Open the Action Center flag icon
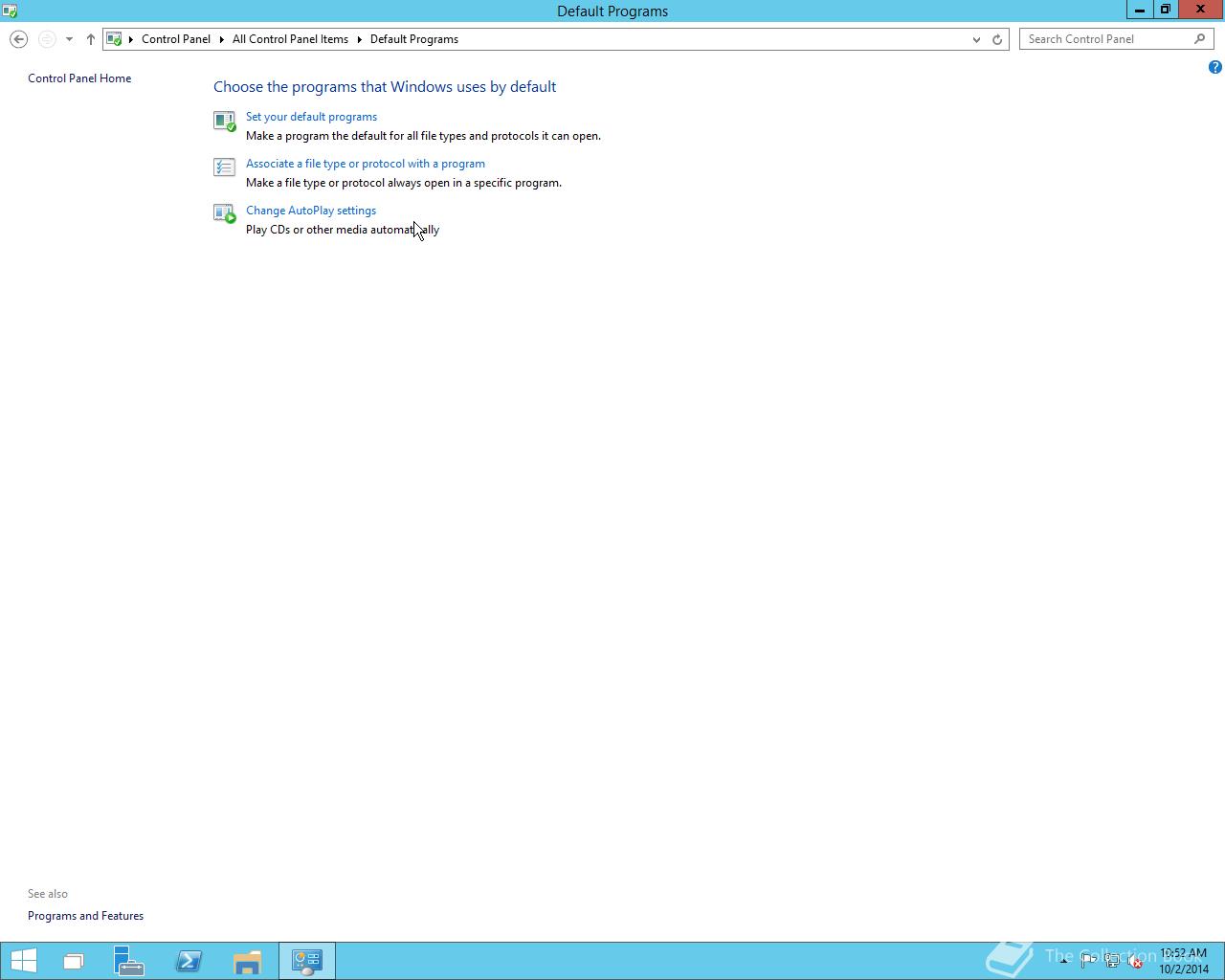1225x980 pixels. [x=1088, y=962]
